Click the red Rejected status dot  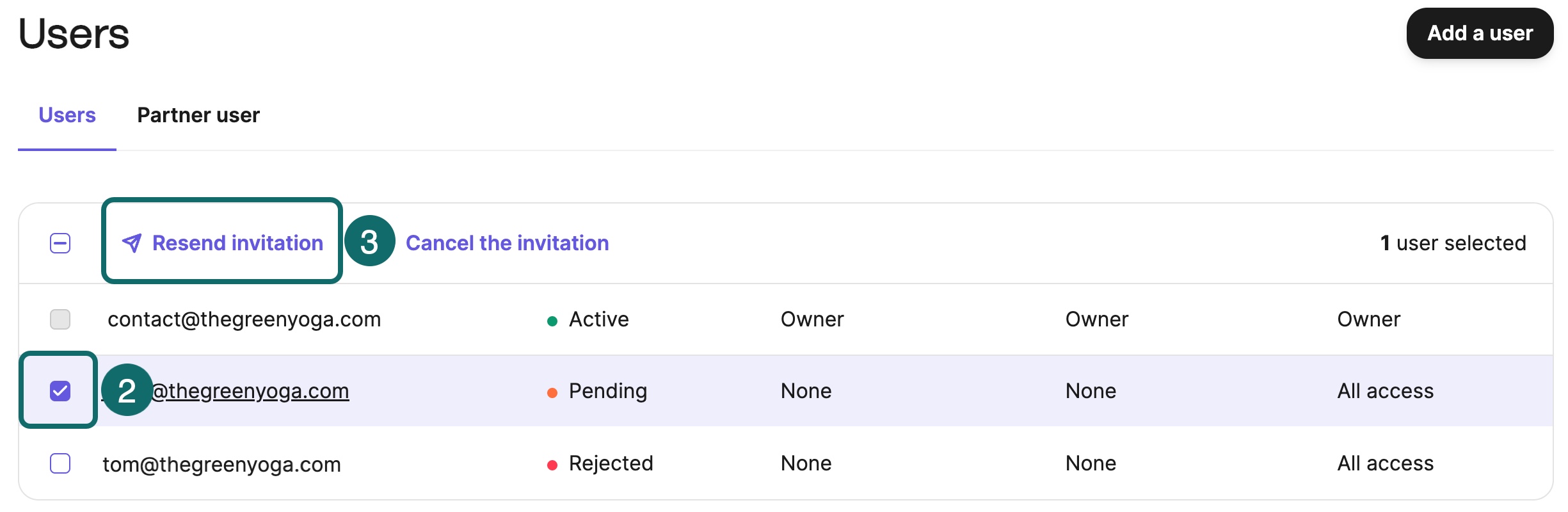tap(552, 465)
